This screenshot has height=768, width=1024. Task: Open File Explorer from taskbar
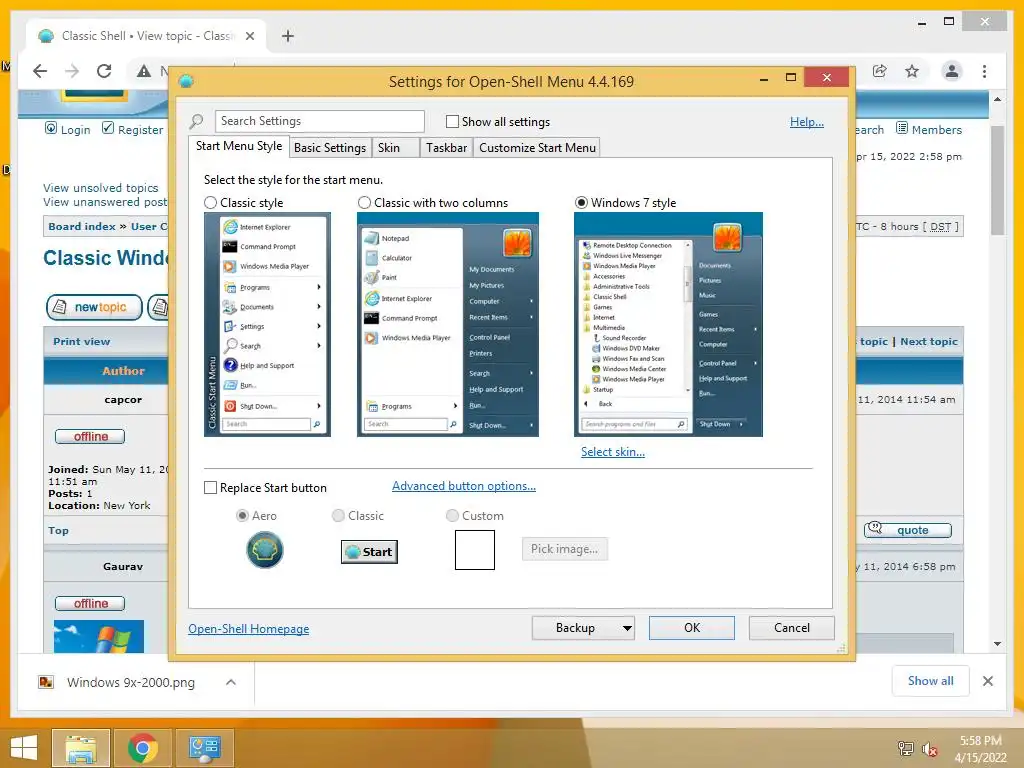tap(80, 748)
